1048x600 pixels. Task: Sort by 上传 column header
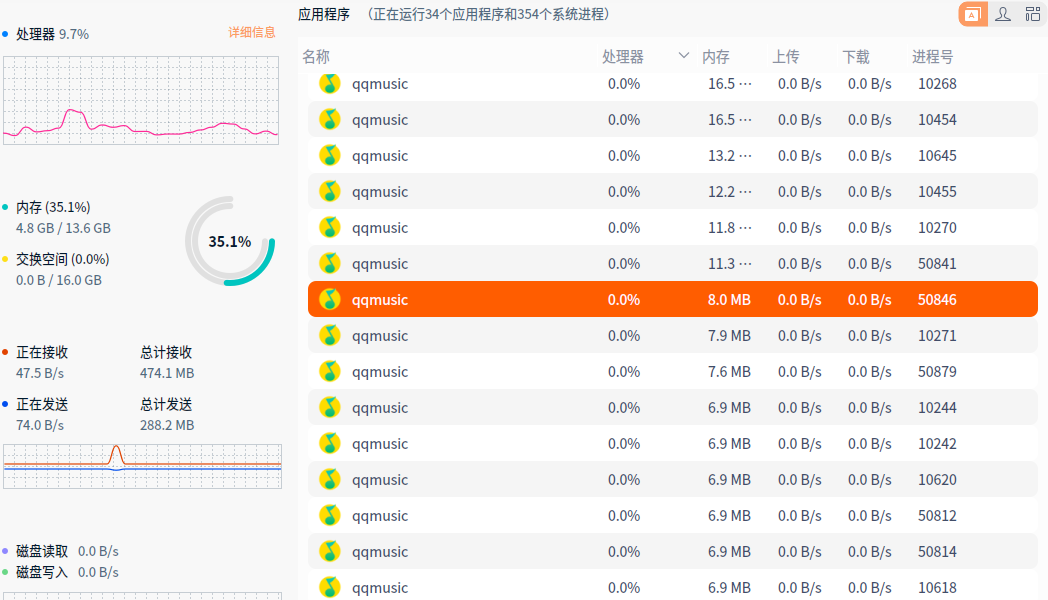(x=786, y=57)
